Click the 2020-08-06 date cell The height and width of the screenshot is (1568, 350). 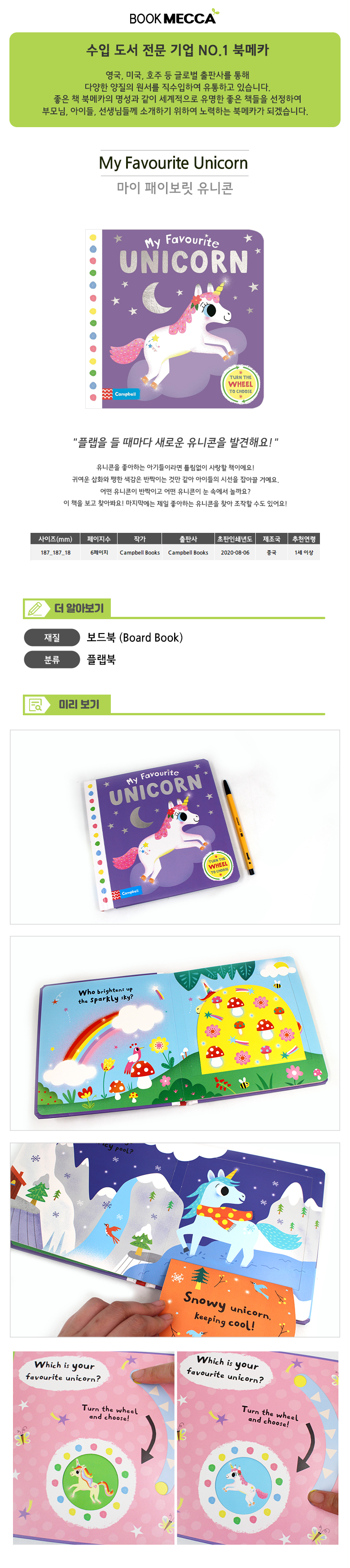235,553
